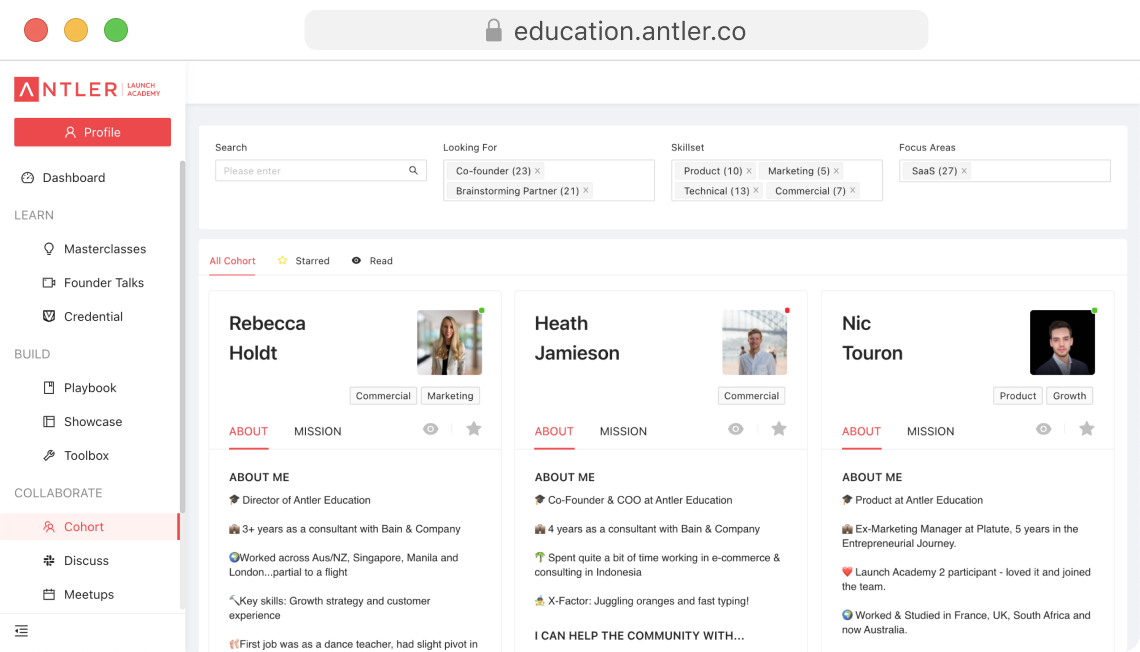Remove the Product (10) skillset tag
Viewport: 1140px width, 652px height.
click(749, 171)
